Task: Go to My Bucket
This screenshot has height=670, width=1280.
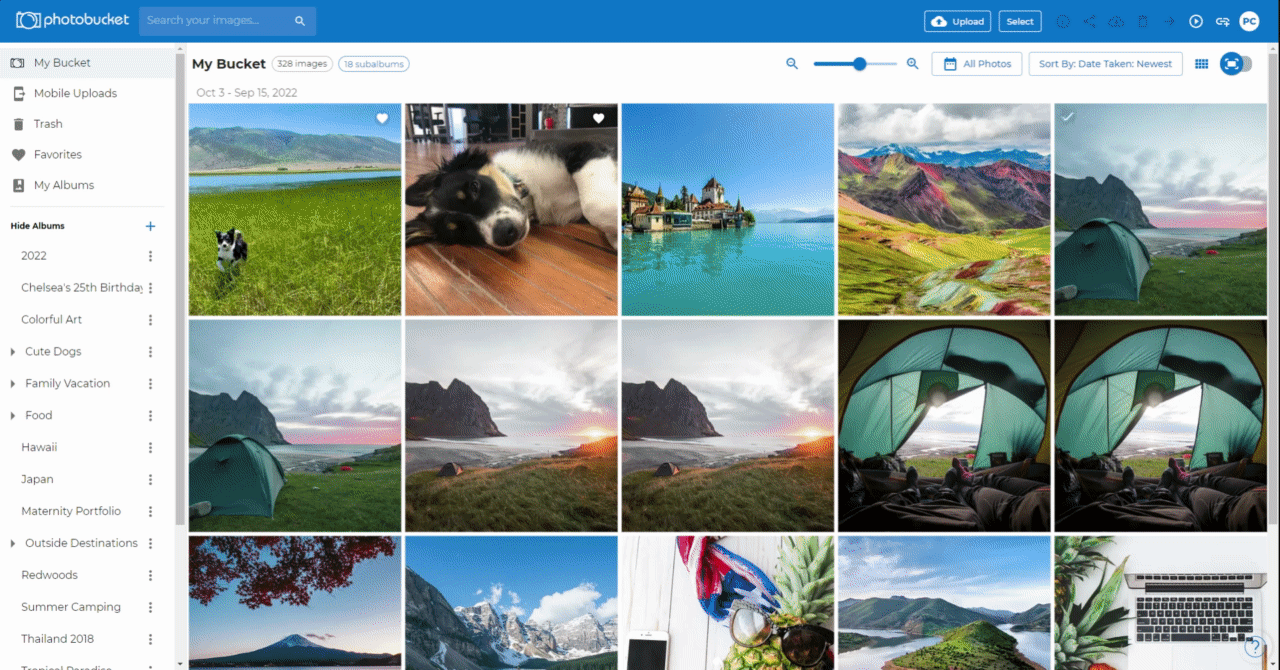Action: point(87,63)
